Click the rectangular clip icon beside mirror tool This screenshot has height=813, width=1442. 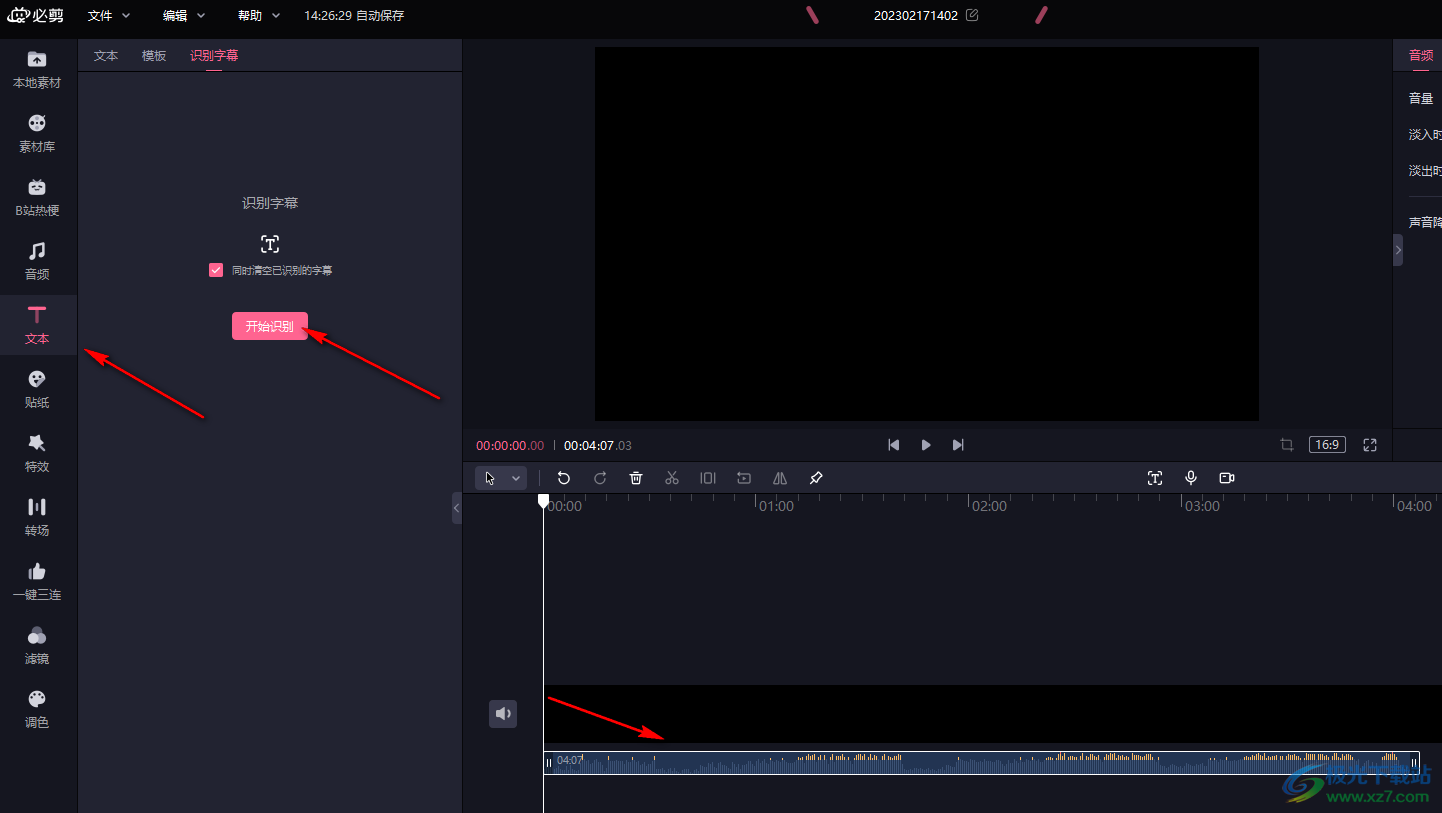pyautogui.click(x=744, y=478)
